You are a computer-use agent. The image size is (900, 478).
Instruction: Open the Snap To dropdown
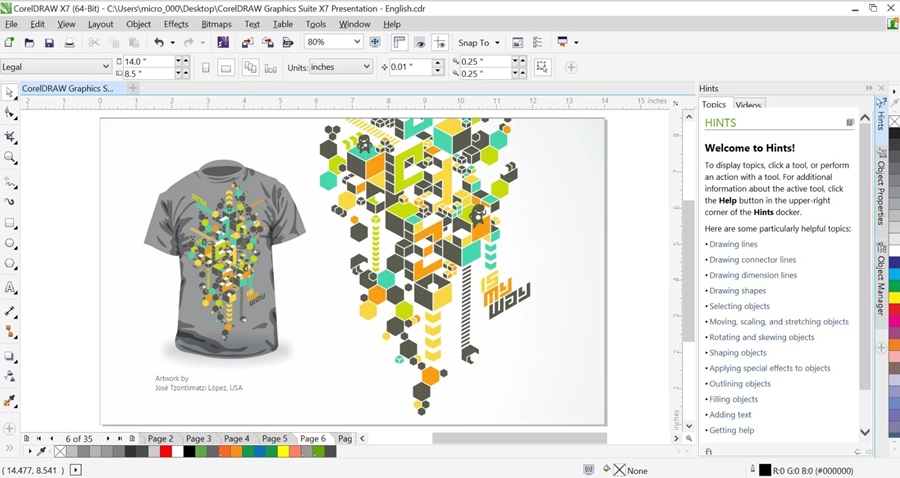[496, 43]
